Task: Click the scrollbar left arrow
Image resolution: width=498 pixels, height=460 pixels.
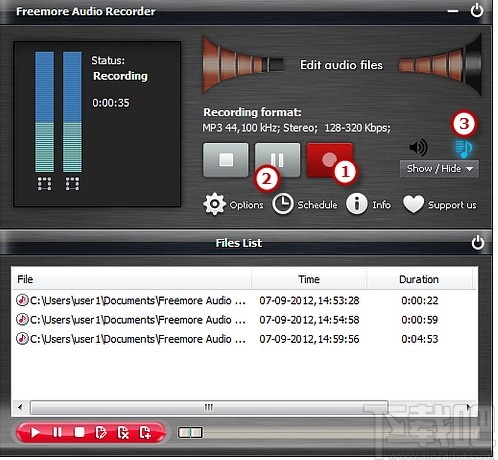Action: [x=20, y=407]
